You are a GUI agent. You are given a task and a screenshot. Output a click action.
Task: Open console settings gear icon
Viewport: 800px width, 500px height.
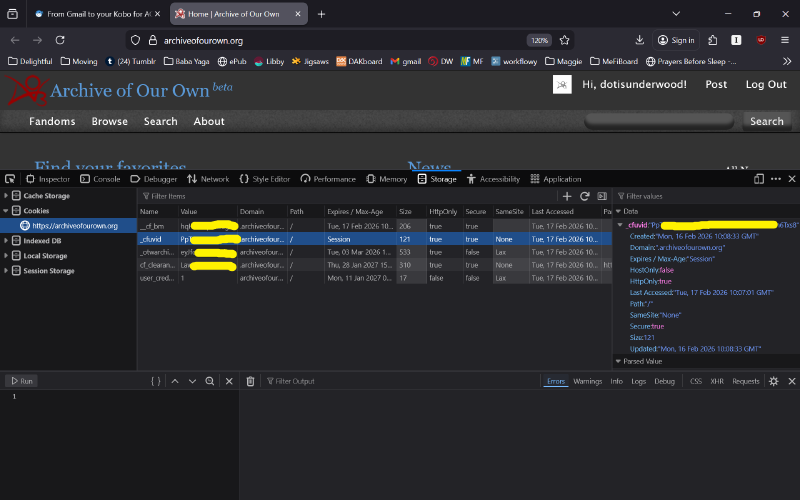click(773, 381)
